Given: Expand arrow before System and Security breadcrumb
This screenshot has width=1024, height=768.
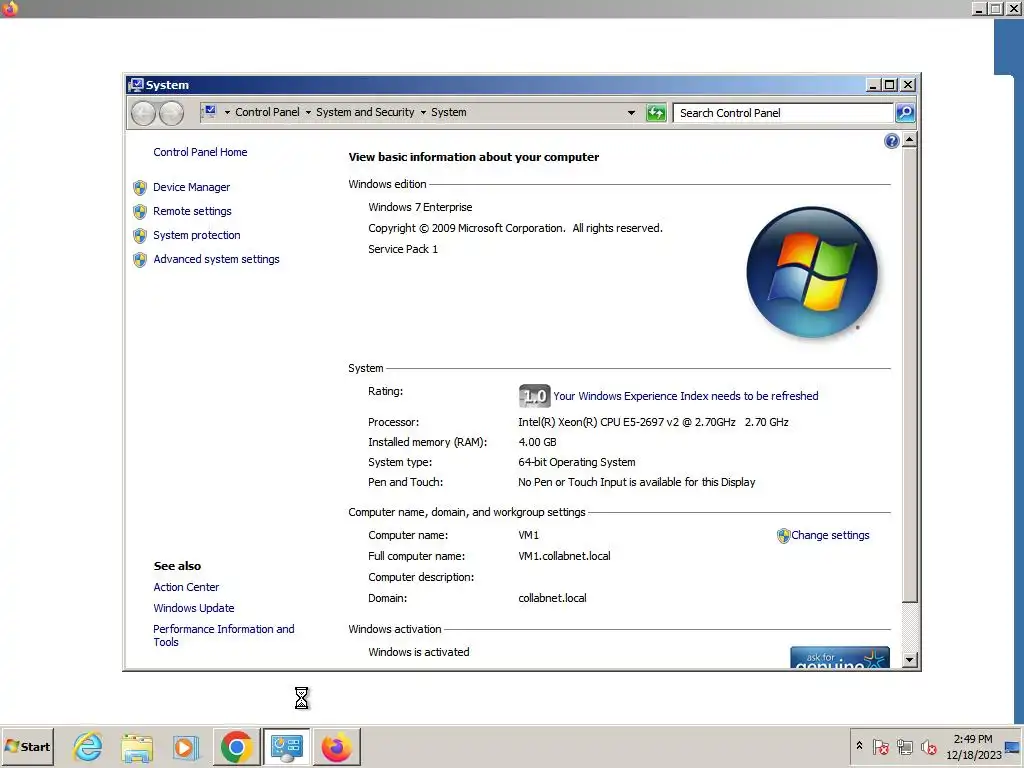Looking at the screenshot, I should coord(308,112).
